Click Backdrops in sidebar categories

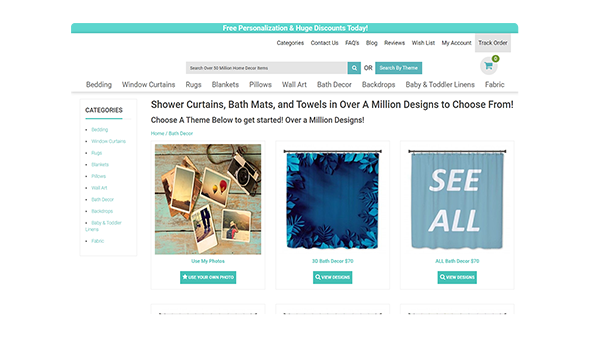click(102, 211)
